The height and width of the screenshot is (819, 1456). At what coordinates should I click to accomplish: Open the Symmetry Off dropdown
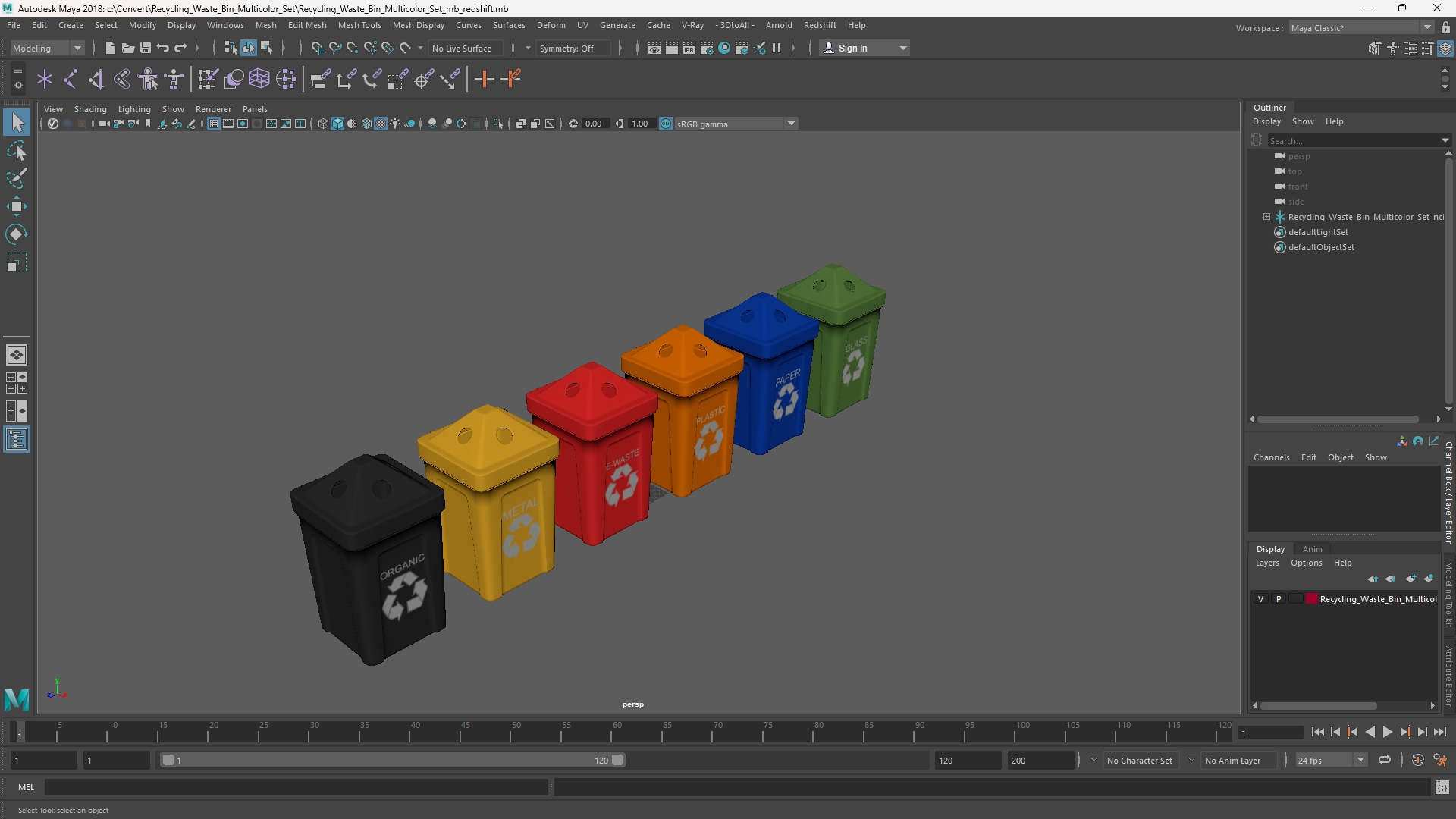pyautogui.click(x=574, y=48)
